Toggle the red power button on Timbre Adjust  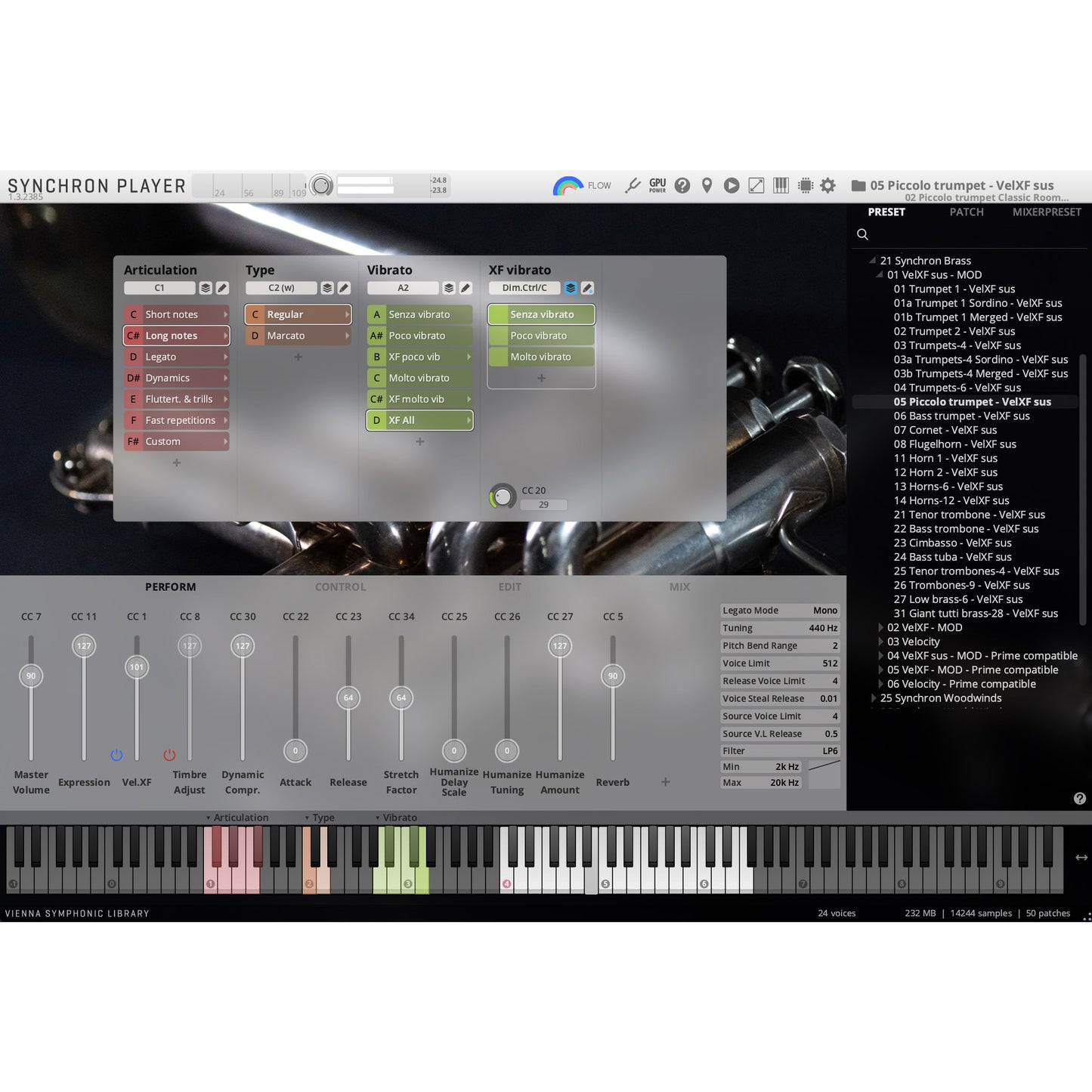[169, 755]
